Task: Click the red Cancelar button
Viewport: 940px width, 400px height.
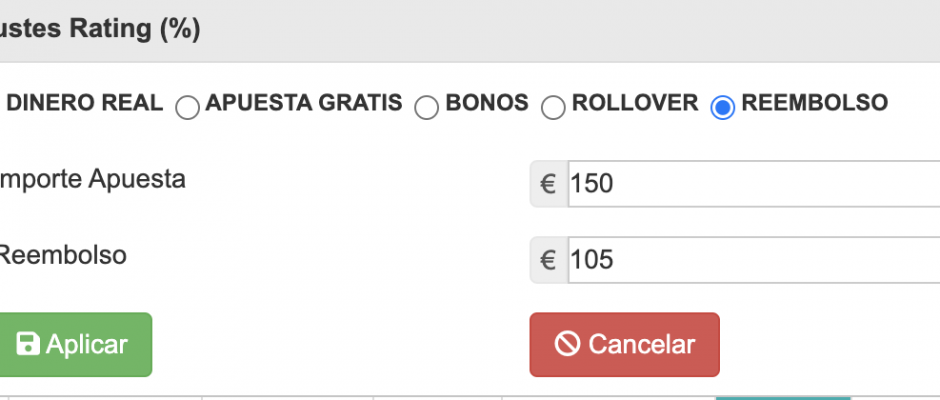Action: coord(624,344)
